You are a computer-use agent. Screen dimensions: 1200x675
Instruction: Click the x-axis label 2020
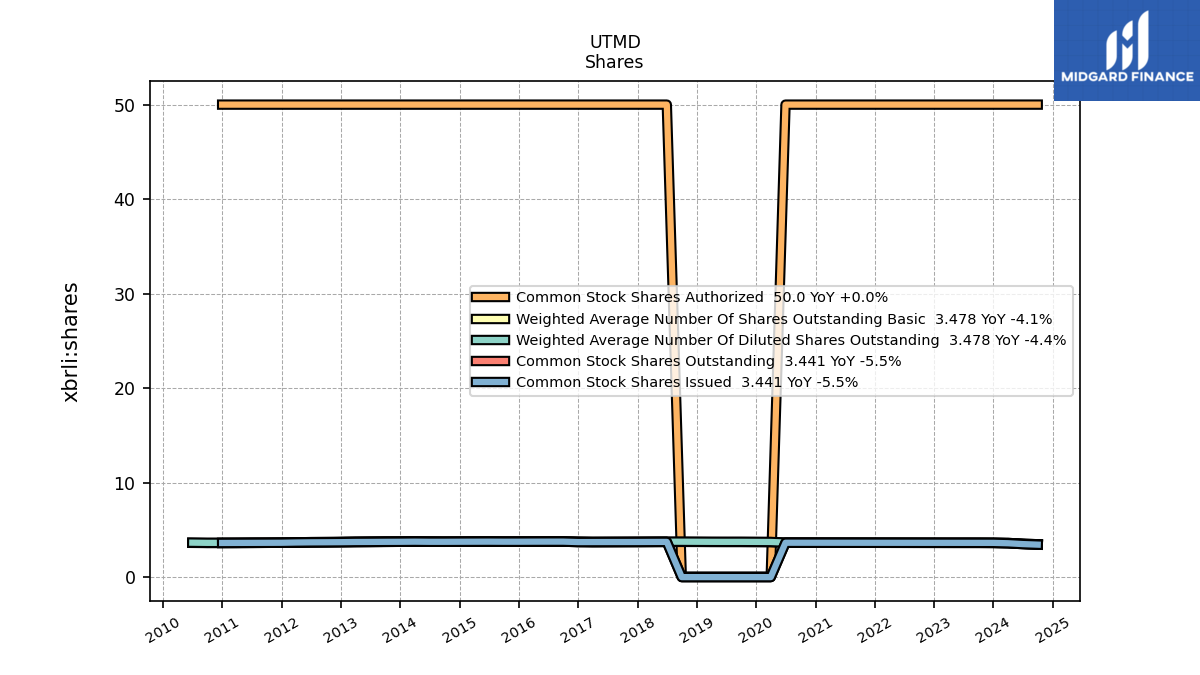755,628
